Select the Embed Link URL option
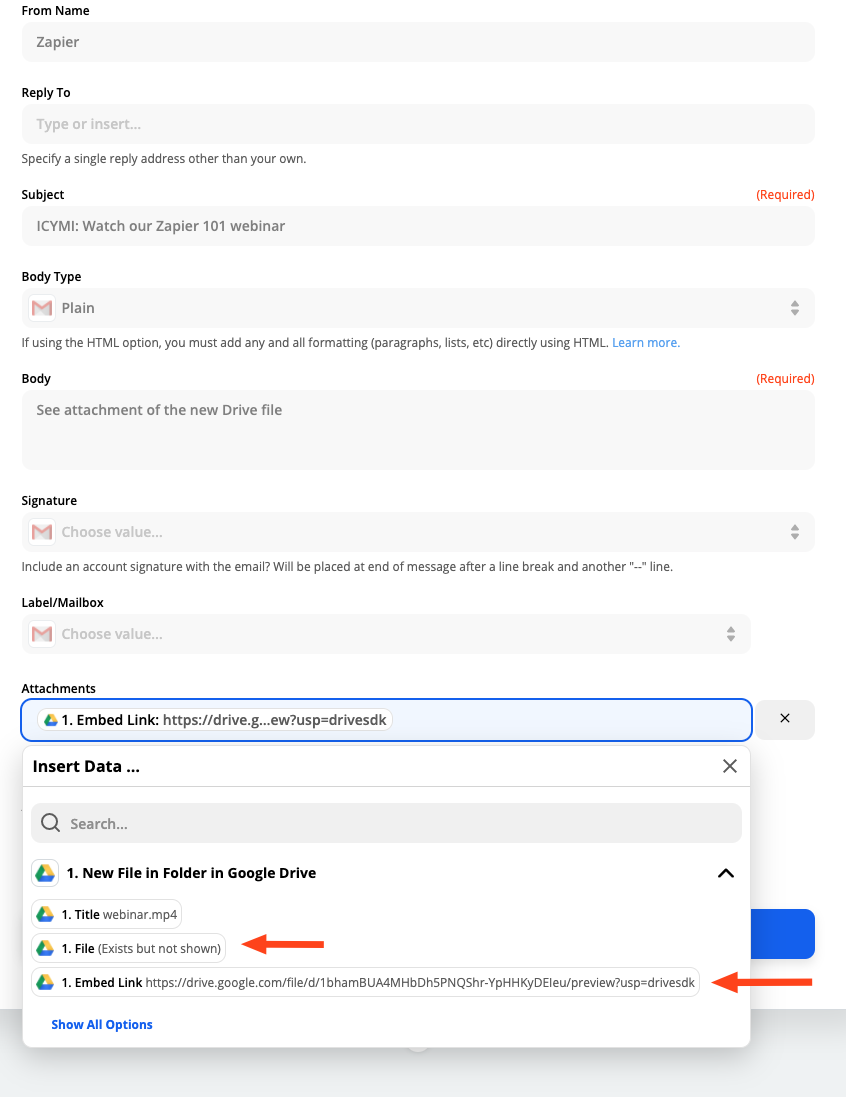 pyautogui.click(x=365, y=982)
